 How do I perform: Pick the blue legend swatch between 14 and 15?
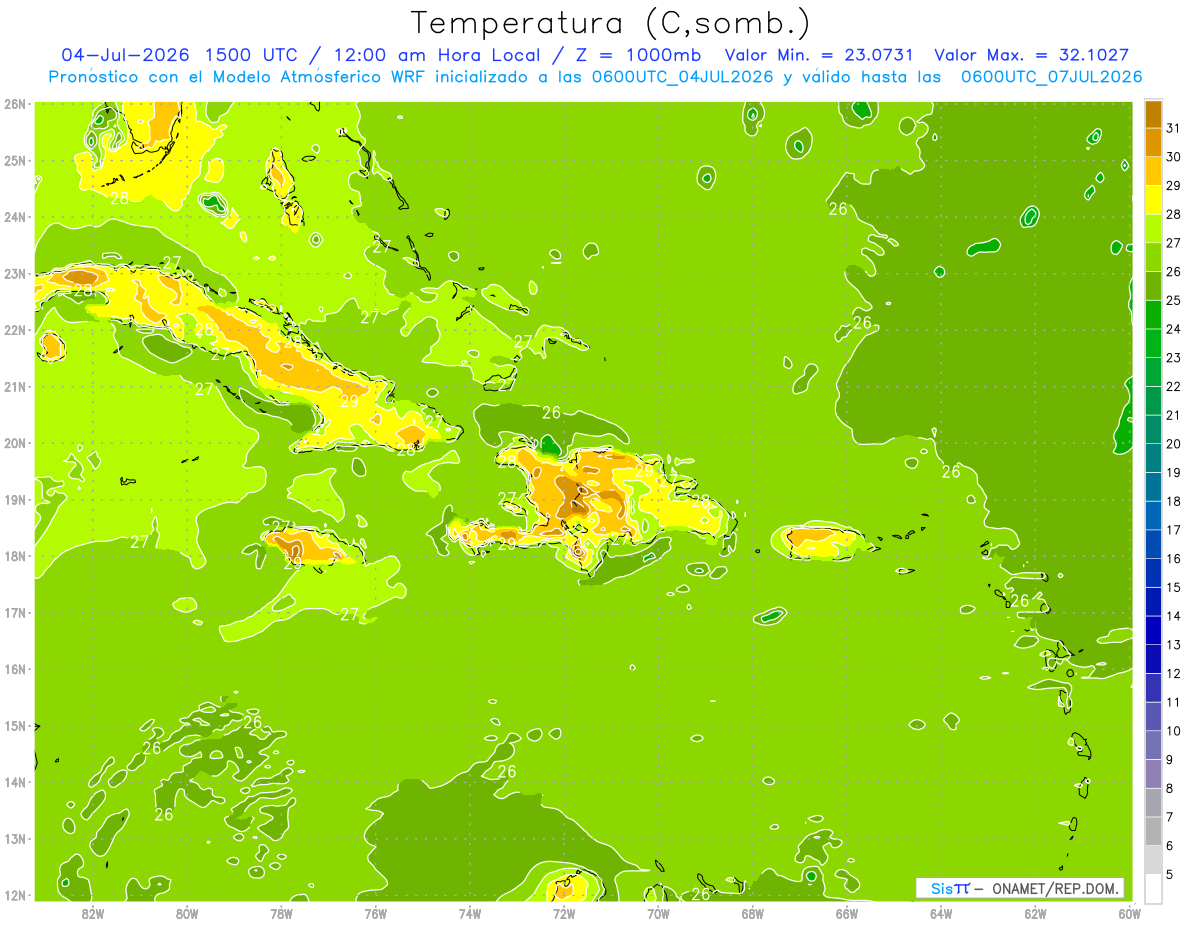1153,602
